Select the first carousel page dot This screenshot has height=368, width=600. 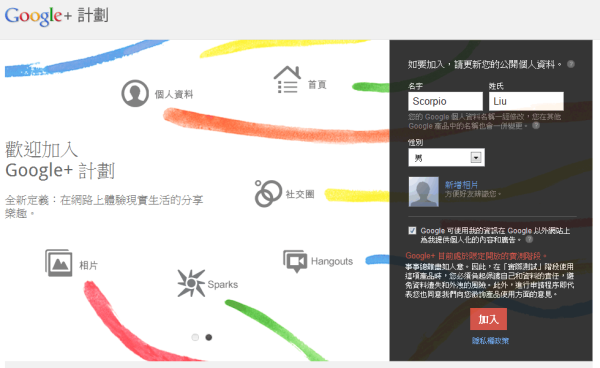pos(195,337)
